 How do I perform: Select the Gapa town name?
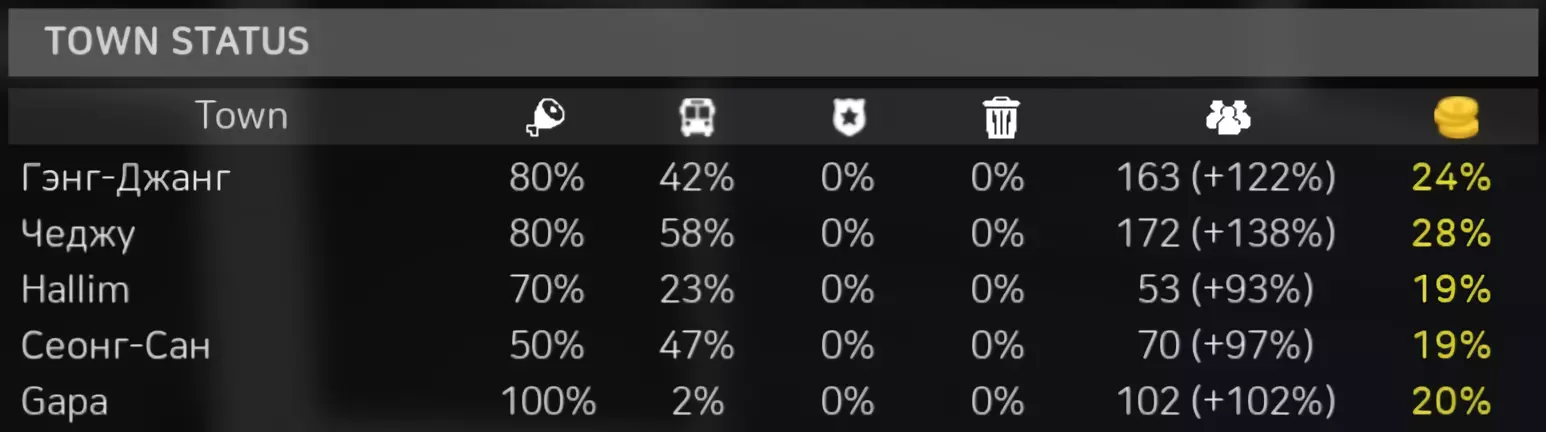[64, 402]
